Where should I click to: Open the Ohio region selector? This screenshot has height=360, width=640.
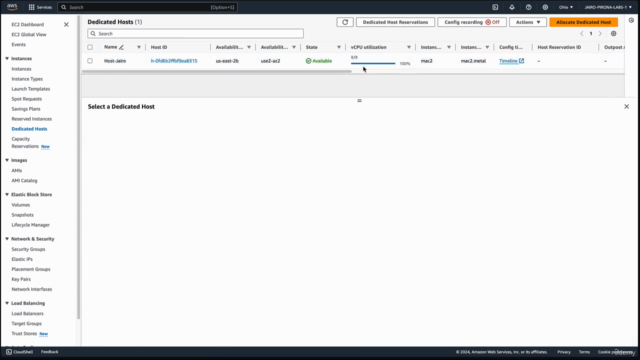[x=566, y=7]
